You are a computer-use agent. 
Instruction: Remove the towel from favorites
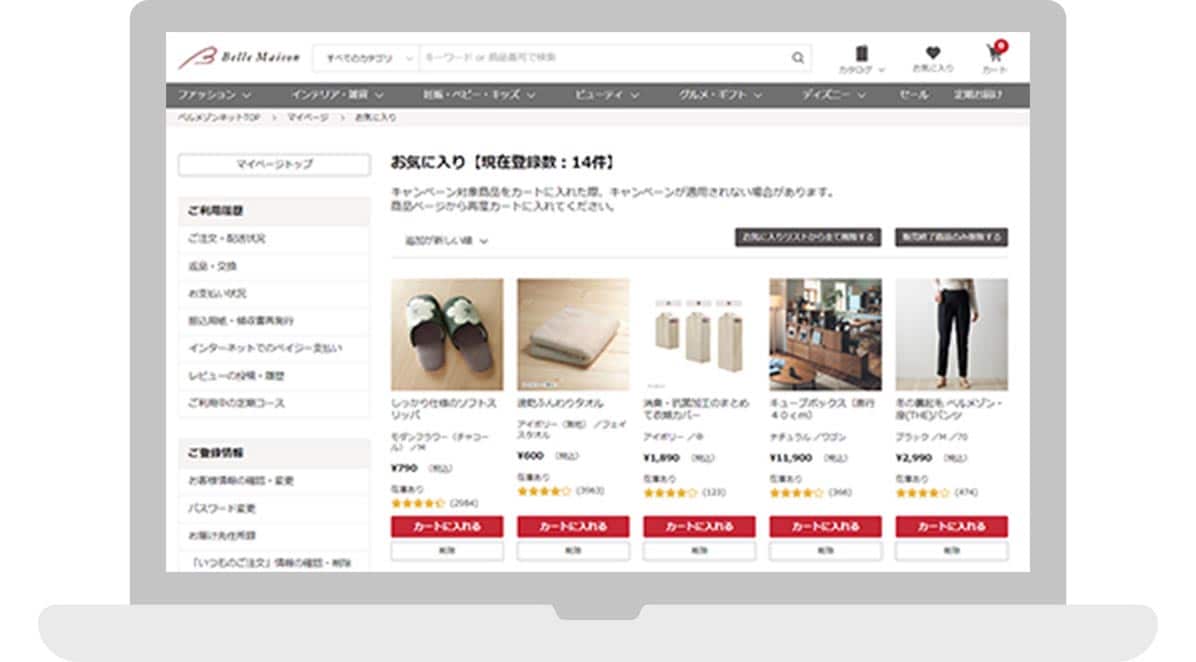(573, 551)
